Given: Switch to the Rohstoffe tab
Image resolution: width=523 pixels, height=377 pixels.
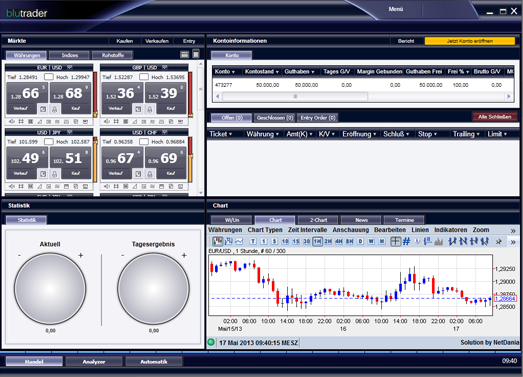Looking at the screenshot, I should click(x=113, y=55).
